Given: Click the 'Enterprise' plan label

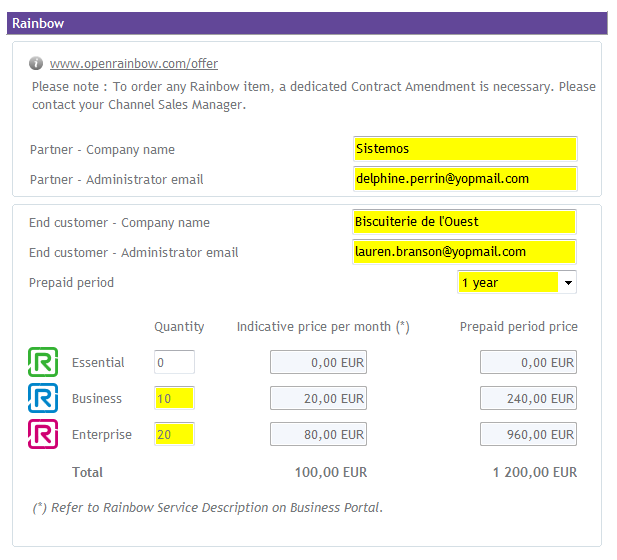Looking at the screenshot, I should [x=102, y=434].
